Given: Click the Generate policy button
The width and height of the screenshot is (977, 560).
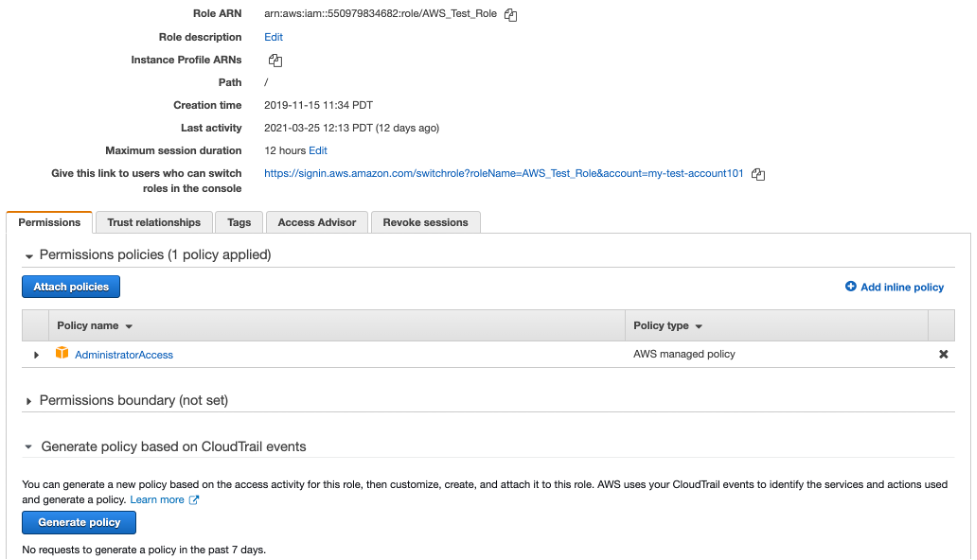Looking at the screenshot, I should pyautogui.click(x=79, y=522).
